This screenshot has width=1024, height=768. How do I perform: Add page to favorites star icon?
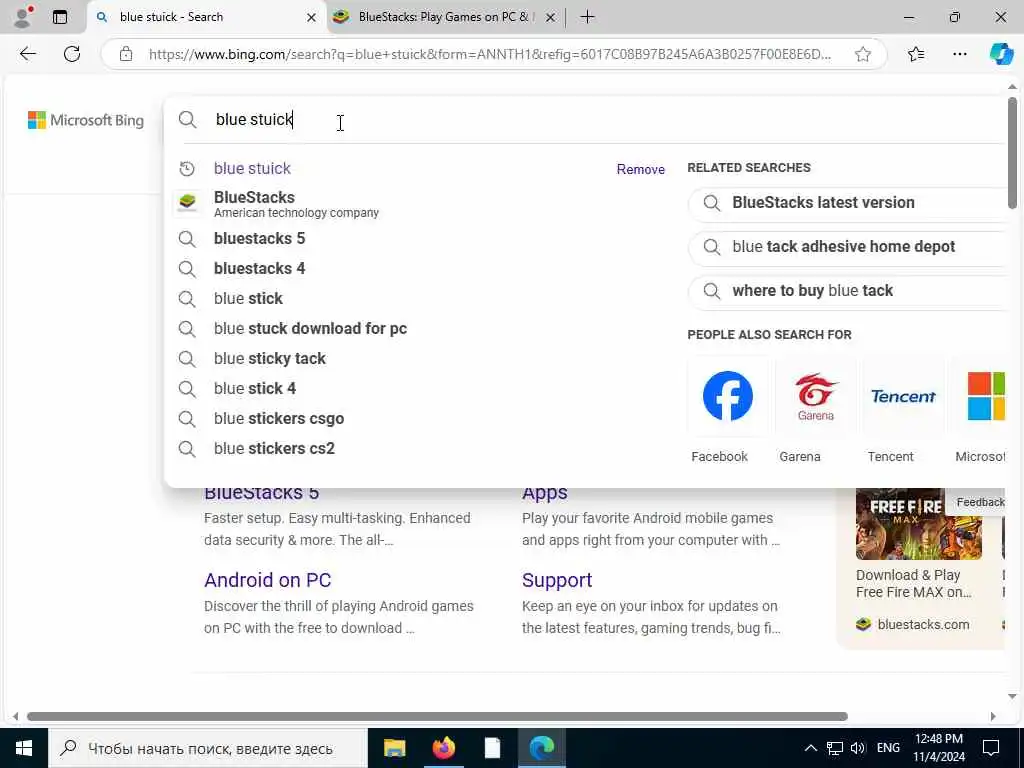pos(863,54)
